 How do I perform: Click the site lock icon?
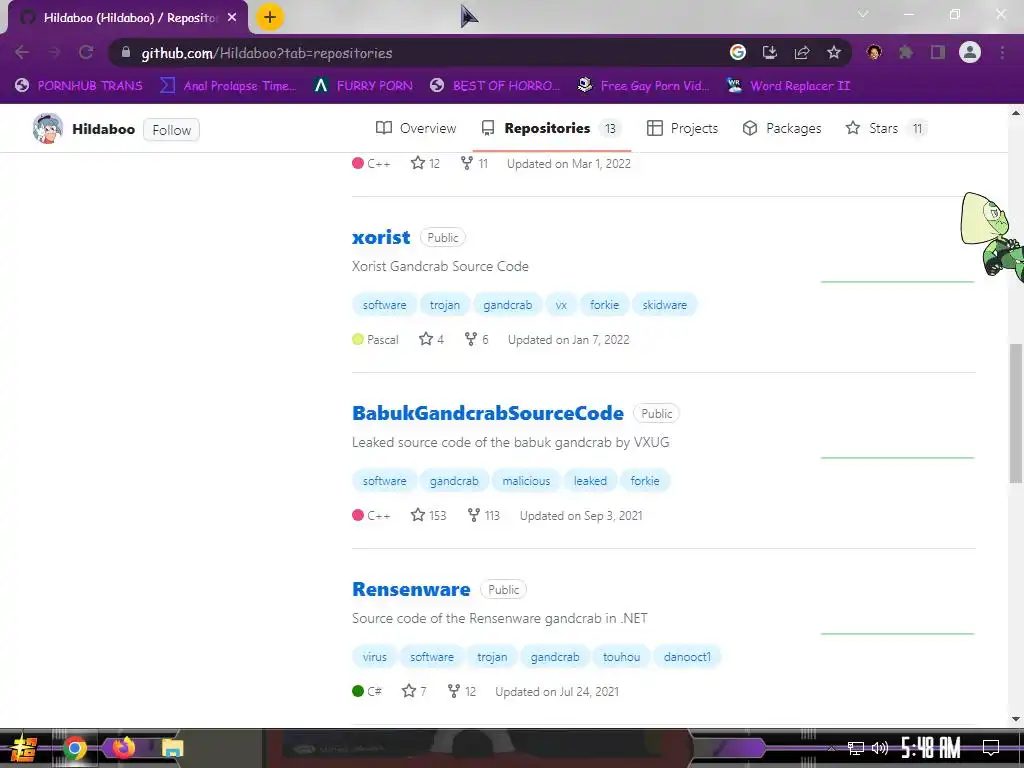pos(126,52)
